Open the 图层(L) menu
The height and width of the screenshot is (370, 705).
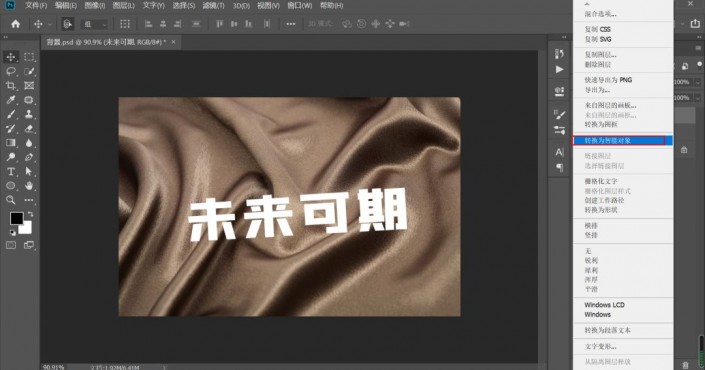click(123, 5)
